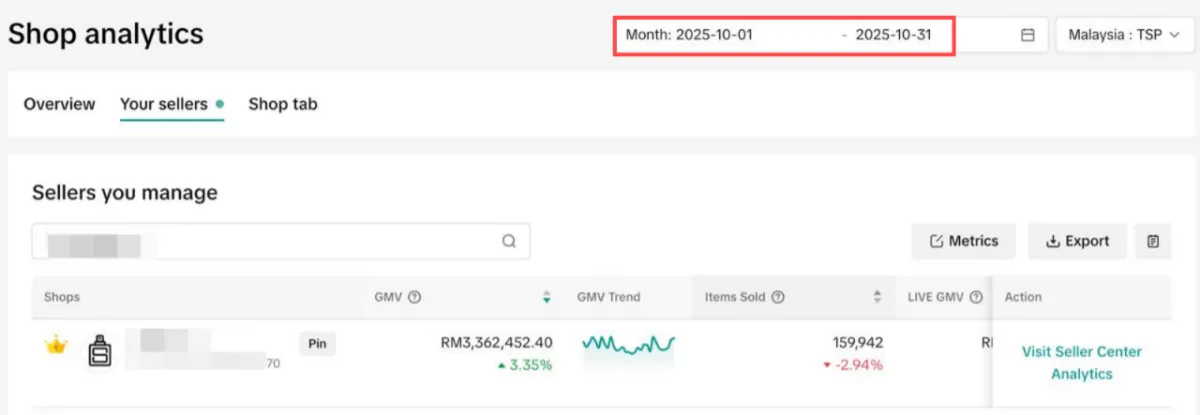The height and width of the screenshot is (415, 1200).
Task: Show the LIVE GMV info icon
Action: [977, 297]
